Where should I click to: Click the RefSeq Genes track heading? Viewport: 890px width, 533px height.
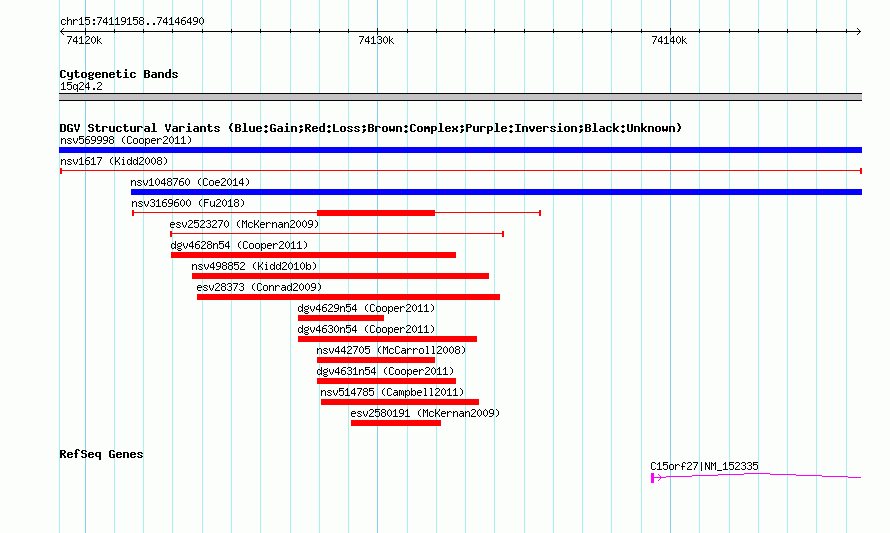tap(101, 454)
